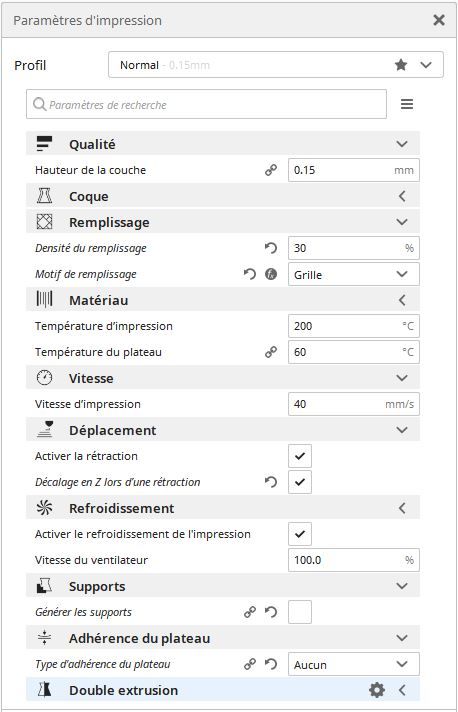Screen dimensions: 458x712
Task: Reset Densité du remplissage with revert arrow
Action: tap(271, 248)
